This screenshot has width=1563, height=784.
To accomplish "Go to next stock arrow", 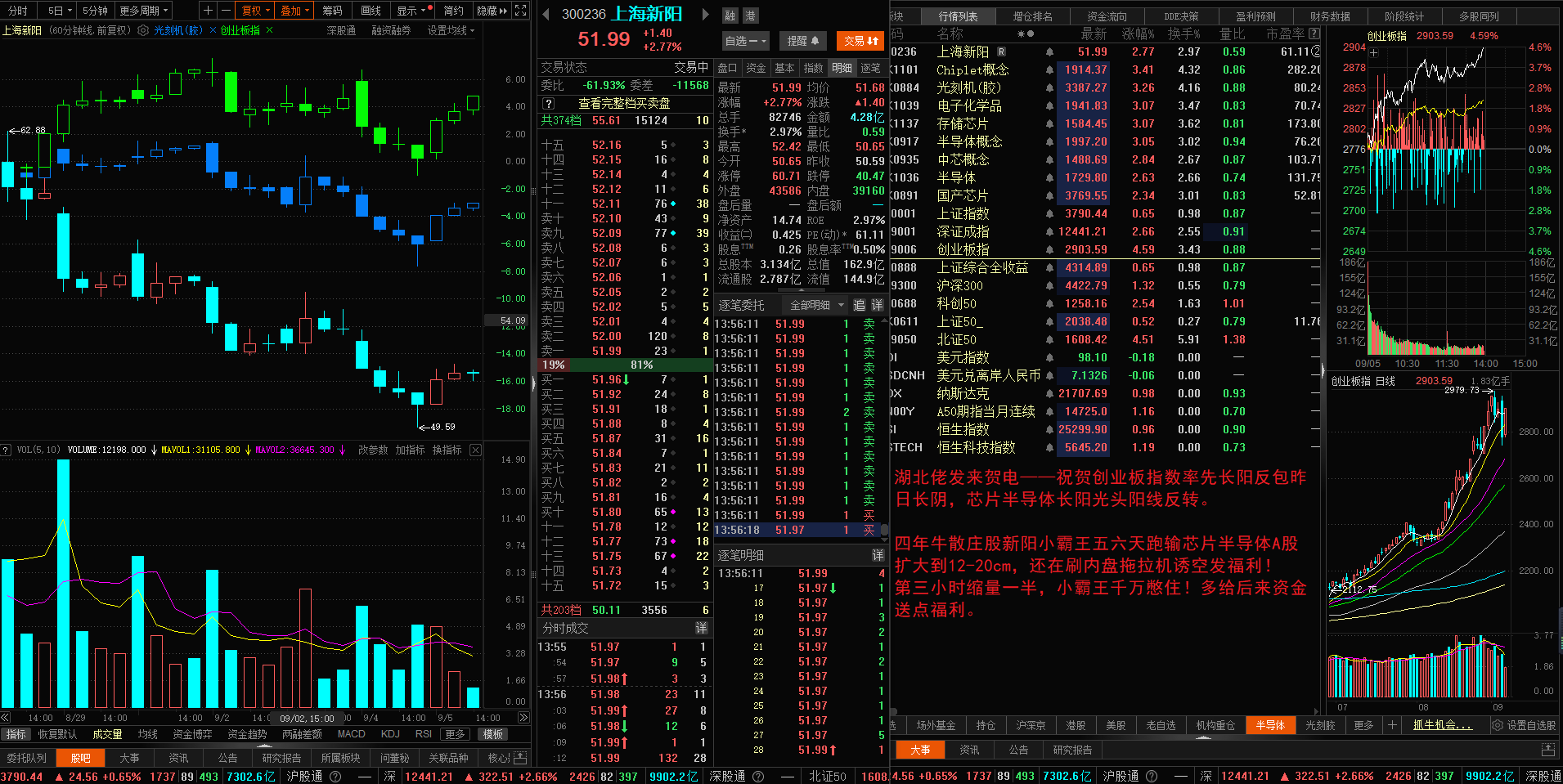I will 706,14.
